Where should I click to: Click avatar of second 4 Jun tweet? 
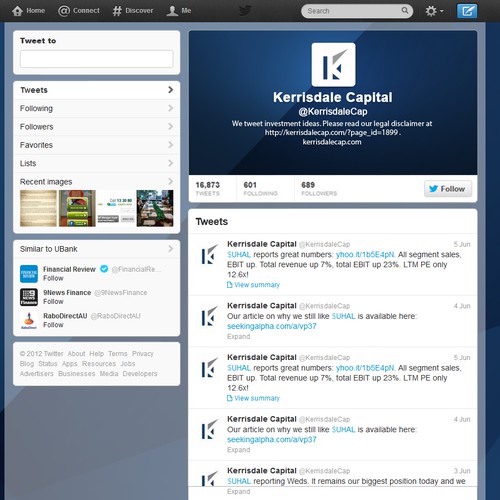tap(209, 430)
